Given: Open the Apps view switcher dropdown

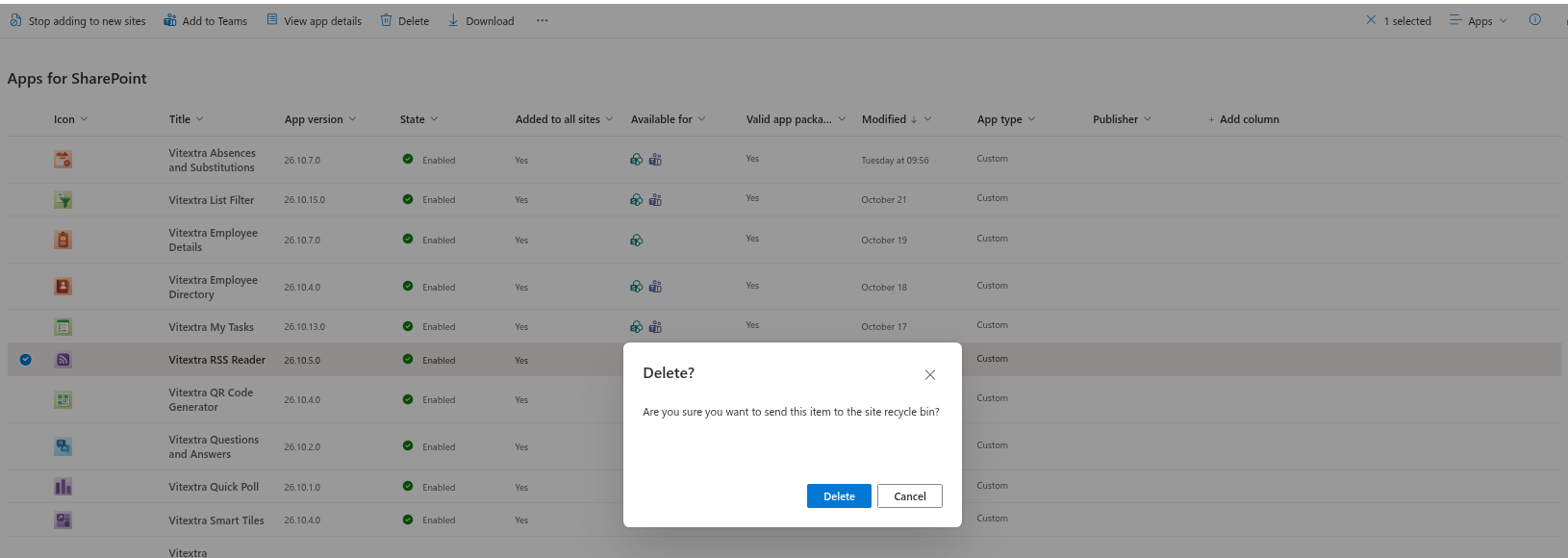Looking at the screenshot, I should 1479,20.
